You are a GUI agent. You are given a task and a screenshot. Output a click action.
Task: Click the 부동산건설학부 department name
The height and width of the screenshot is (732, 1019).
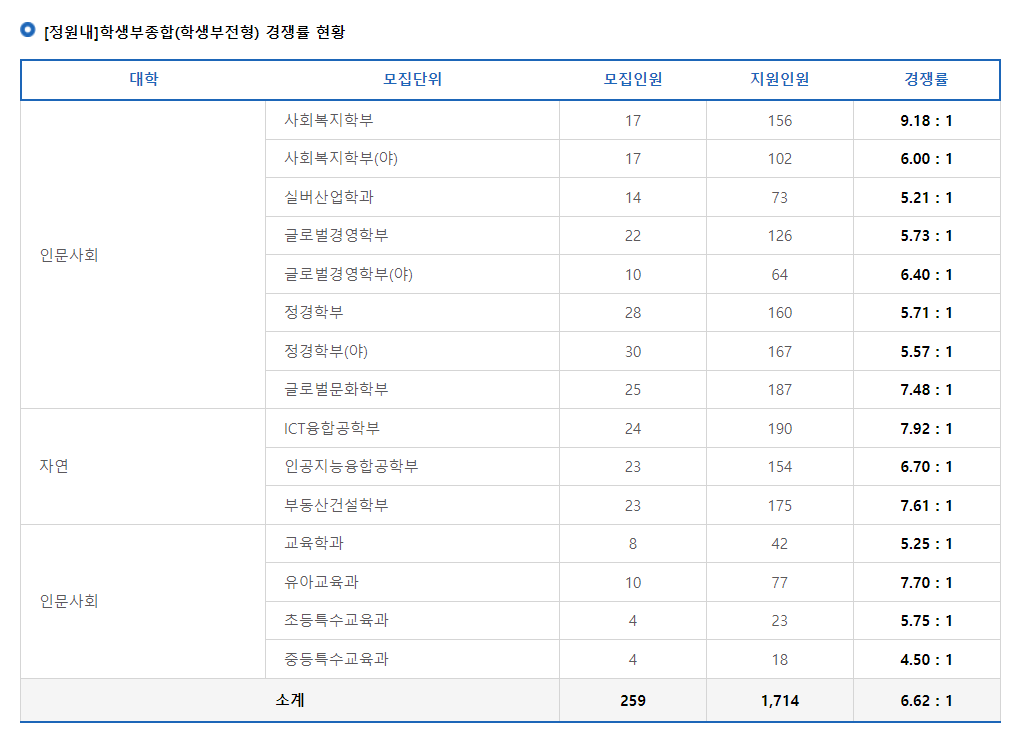(x=320, y=504)
